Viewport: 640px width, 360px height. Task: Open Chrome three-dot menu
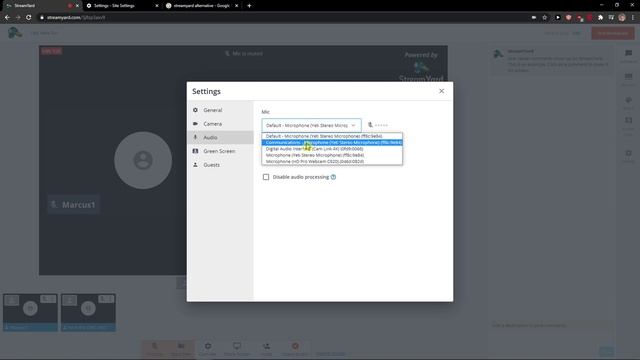(x=633, y=18)
